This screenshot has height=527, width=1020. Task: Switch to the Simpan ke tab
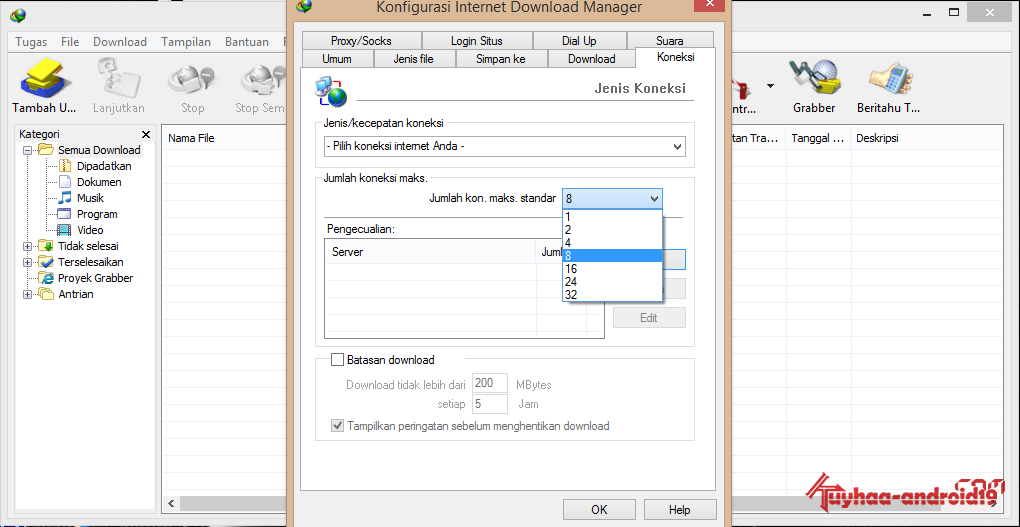[x=501, y=59]
